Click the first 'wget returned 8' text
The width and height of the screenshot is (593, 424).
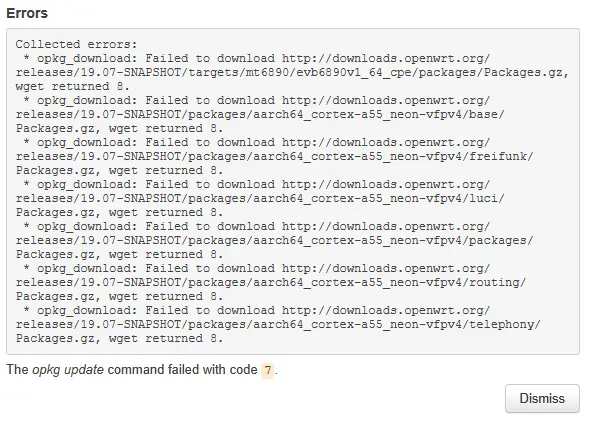(73, 86)
